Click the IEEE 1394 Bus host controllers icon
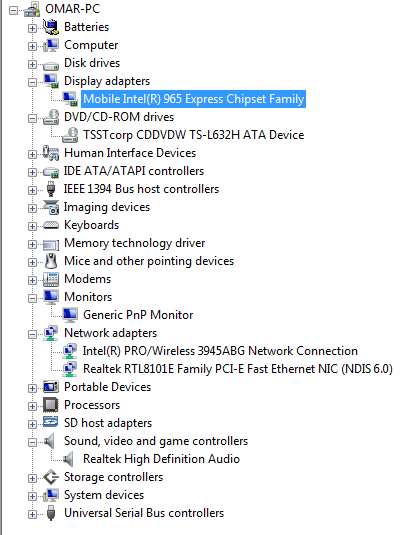This screenshot has width=416, height=535. tap(51, 189)
